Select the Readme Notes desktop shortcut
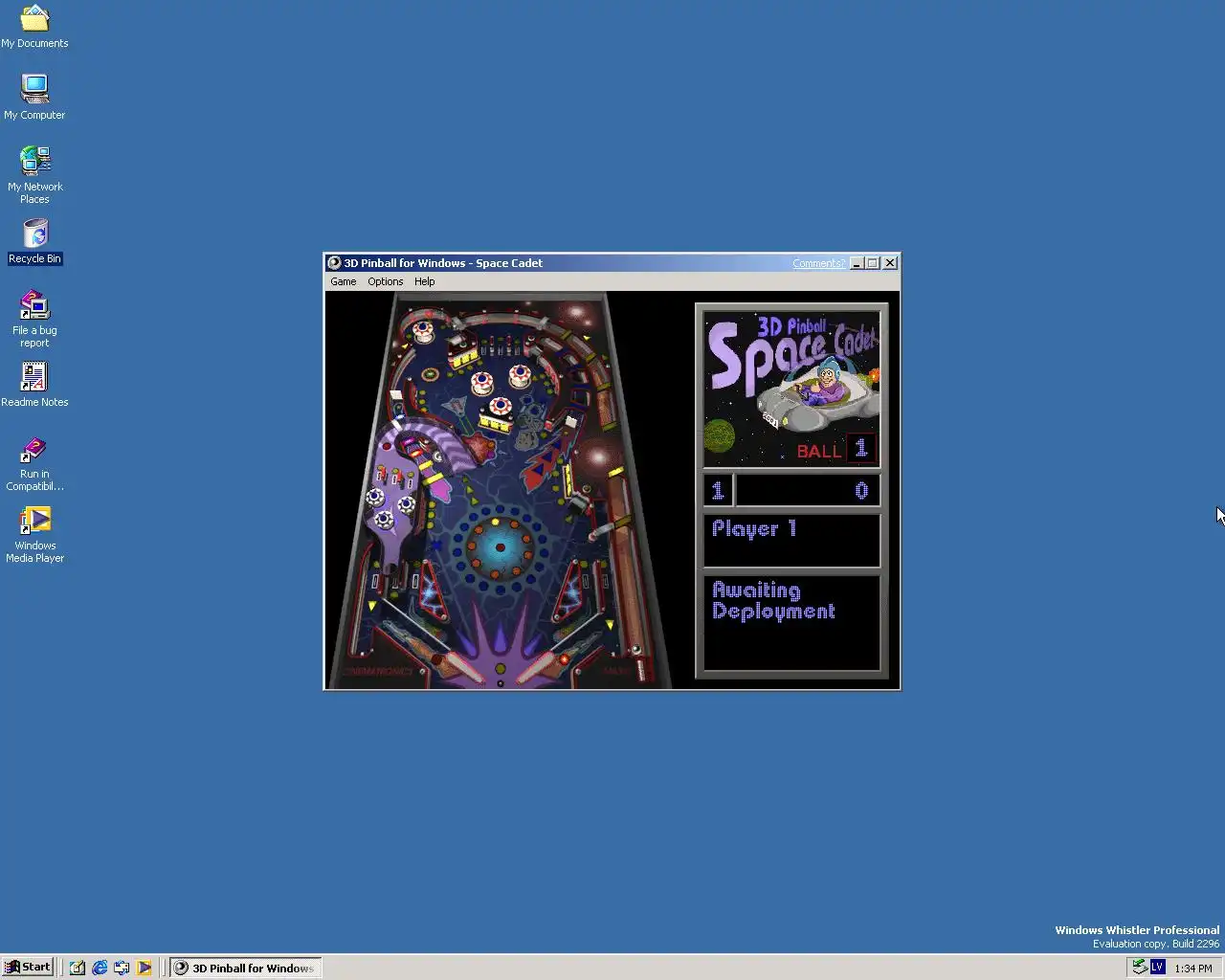1225x980 pixels. click(x=34, y=385)
